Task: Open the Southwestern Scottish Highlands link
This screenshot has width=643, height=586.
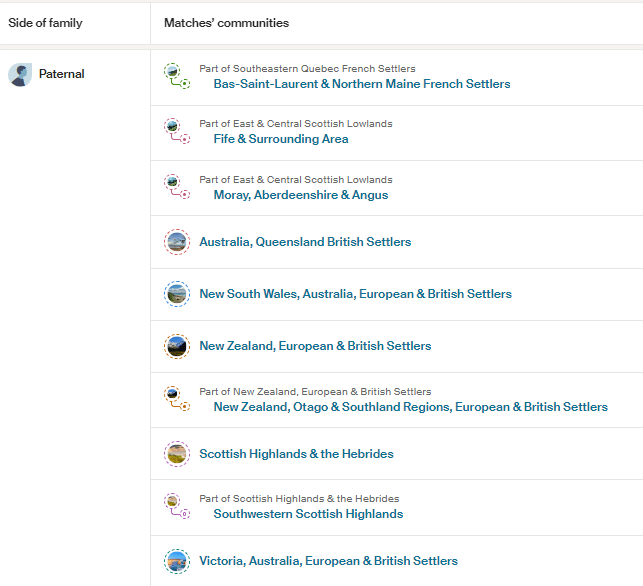Action: (x=308, y=514)
